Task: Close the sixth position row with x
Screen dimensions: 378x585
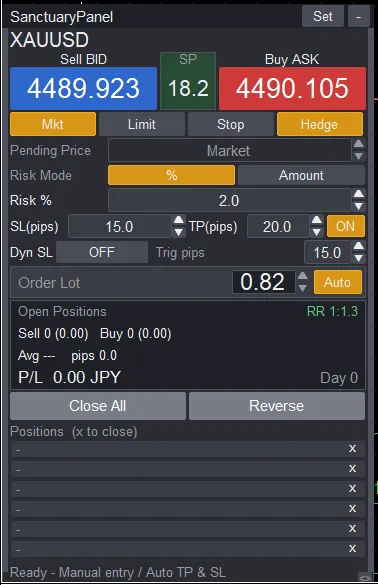Action: click(x=352, y=548)
